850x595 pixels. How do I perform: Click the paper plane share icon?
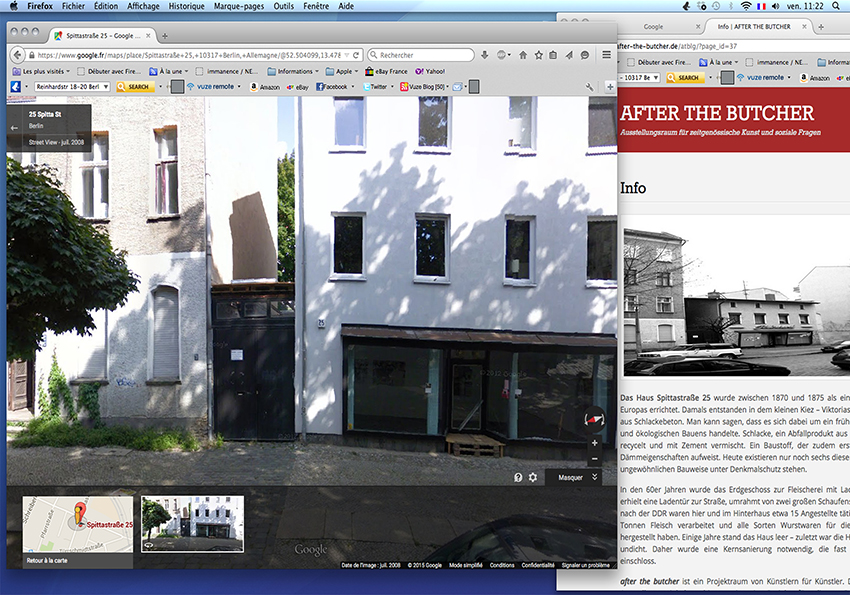pyautogui.click(x=569, y=55)
